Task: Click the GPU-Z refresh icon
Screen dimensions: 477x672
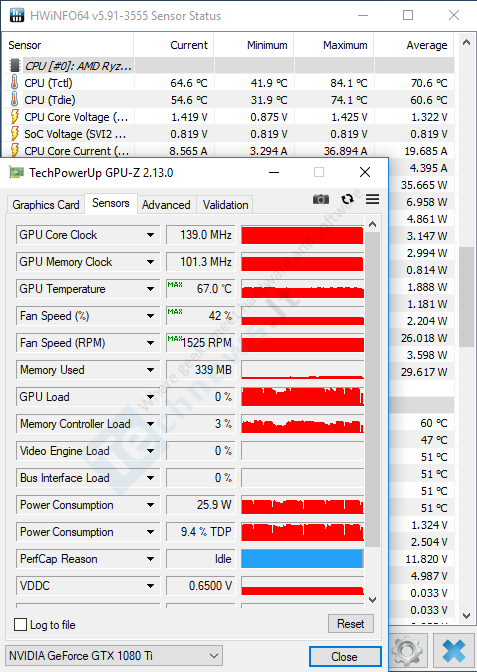Action: pos(347,199)
